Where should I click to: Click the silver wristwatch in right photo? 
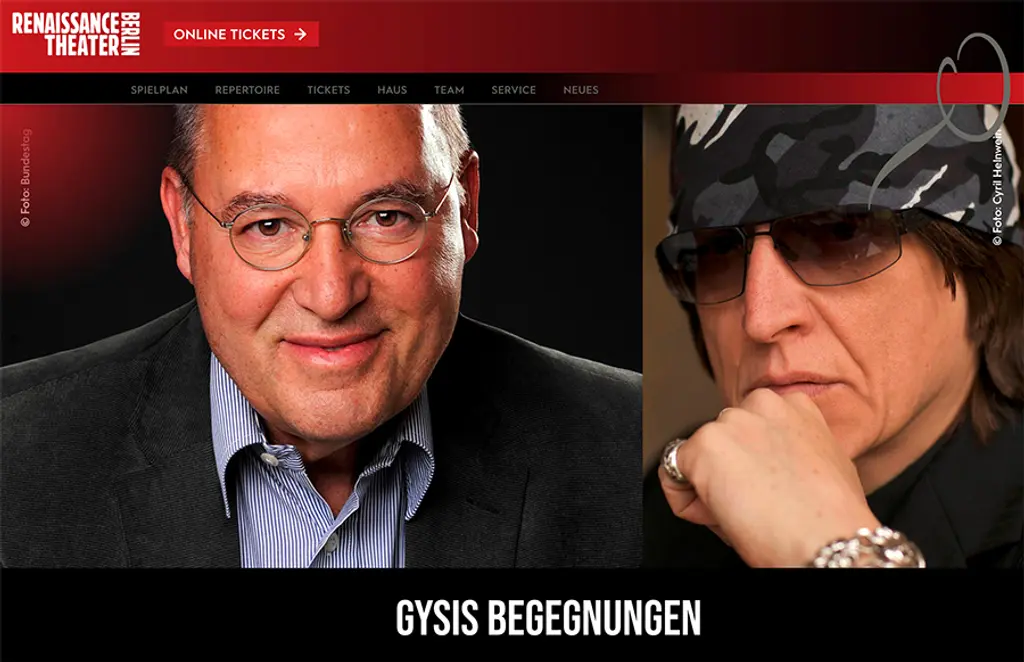(869, 548)
